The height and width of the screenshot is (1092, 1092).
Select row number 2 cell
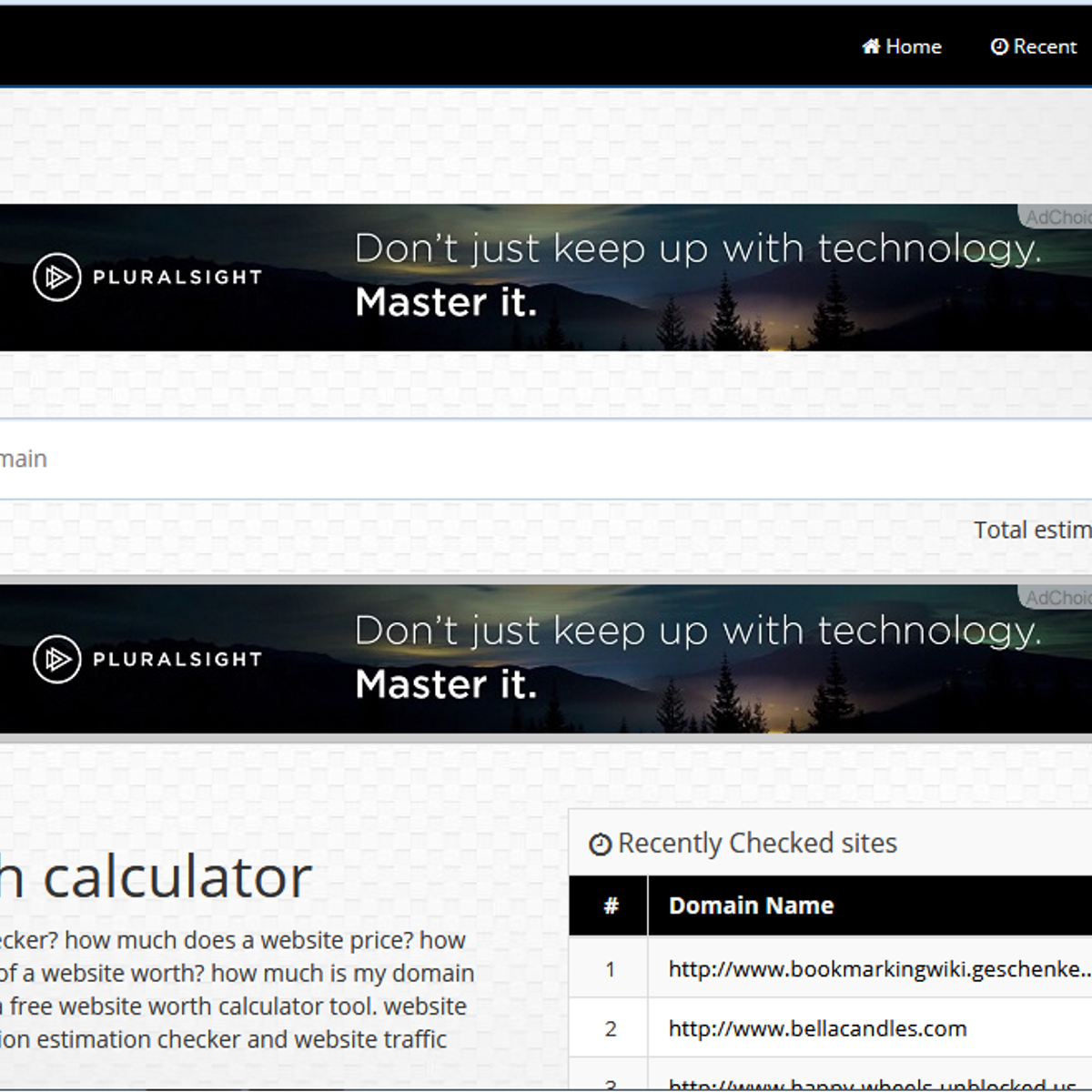[x=610, y=1028]
